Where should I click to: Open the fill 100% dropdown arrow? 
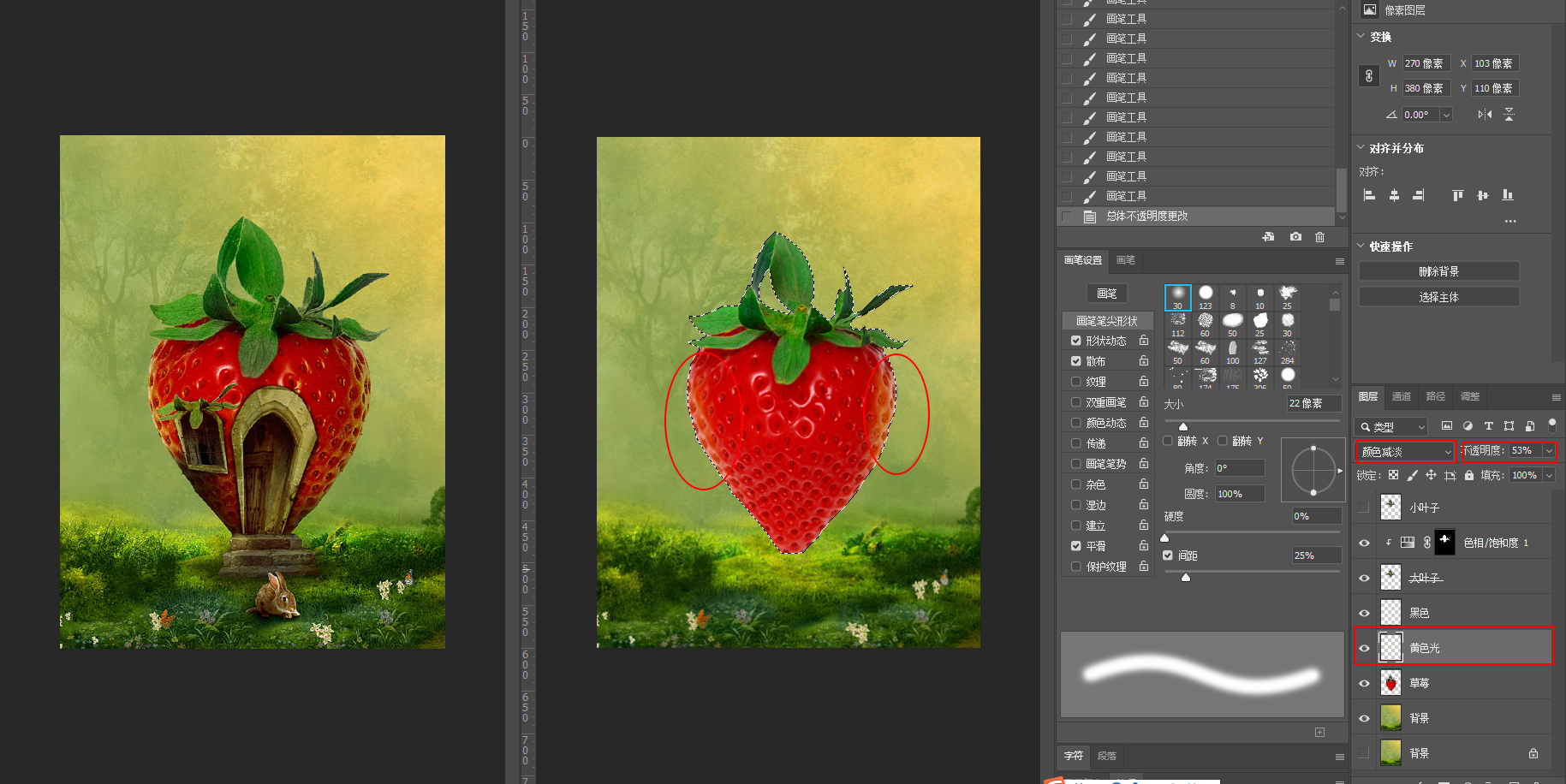click(1549, 475)
